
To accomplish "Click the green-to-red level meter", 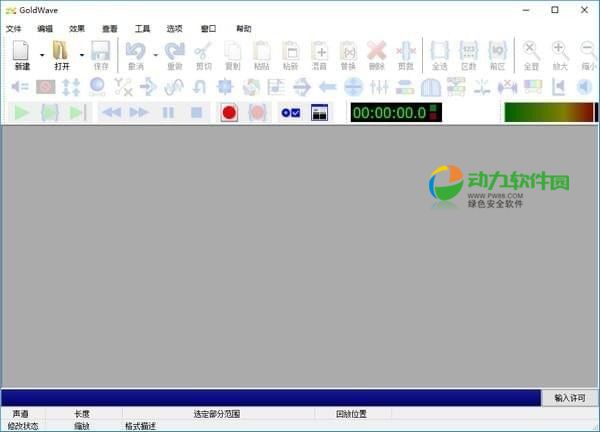I will coord(549,112).
